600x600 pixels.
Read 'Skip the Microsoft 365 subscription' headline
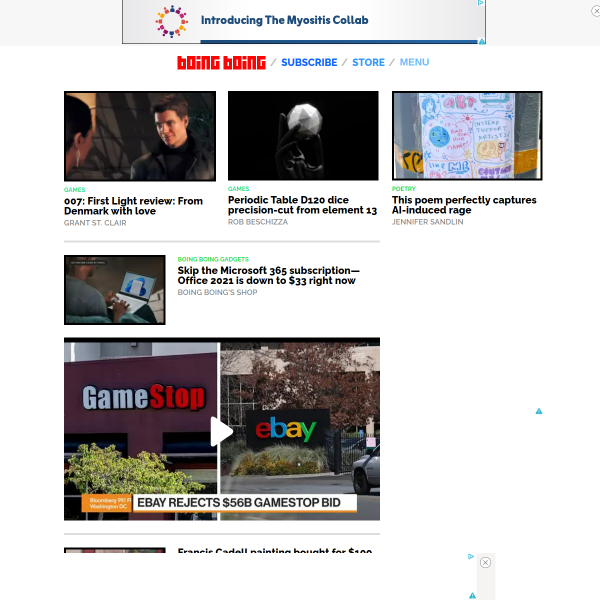pyautogui.click(x=269, y=276)
